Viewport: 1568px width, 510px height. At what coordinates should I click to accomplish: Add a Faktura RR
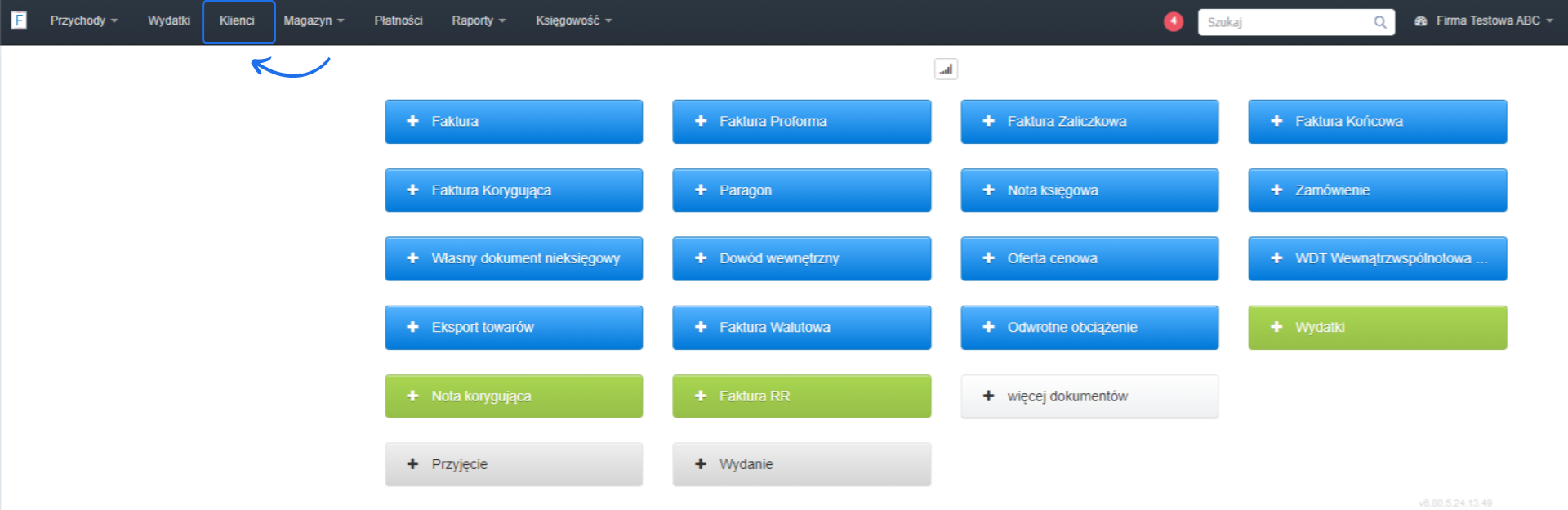tap(801, 396)
